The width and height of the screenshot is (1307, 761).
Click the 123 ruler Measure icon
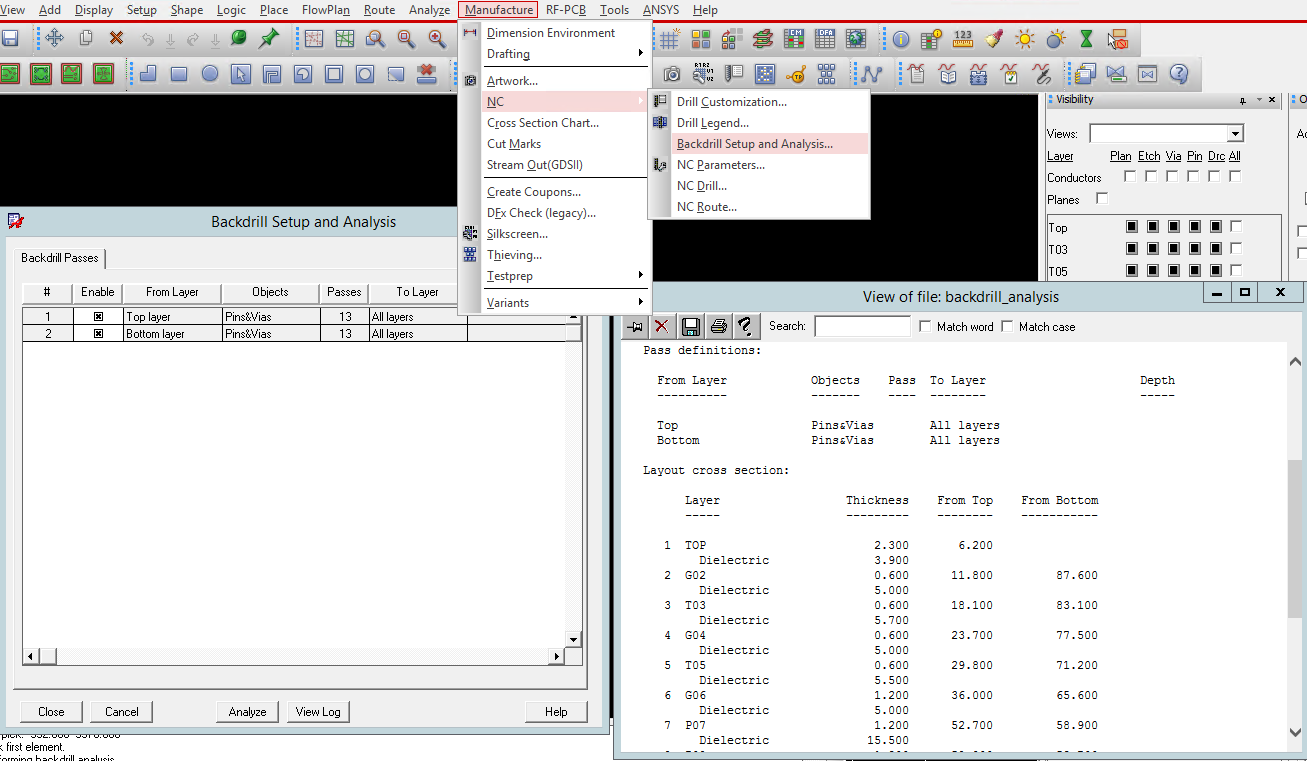point(963,39)
